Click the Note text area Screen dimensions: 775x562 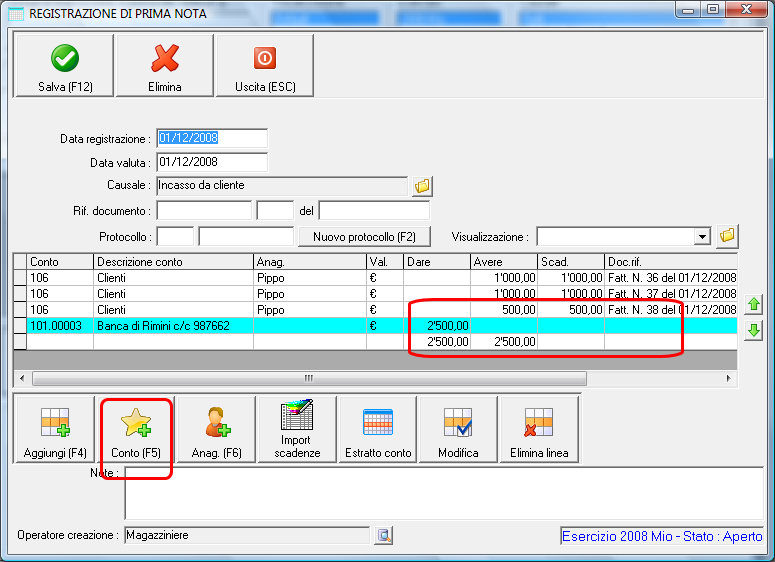point(444,493)
